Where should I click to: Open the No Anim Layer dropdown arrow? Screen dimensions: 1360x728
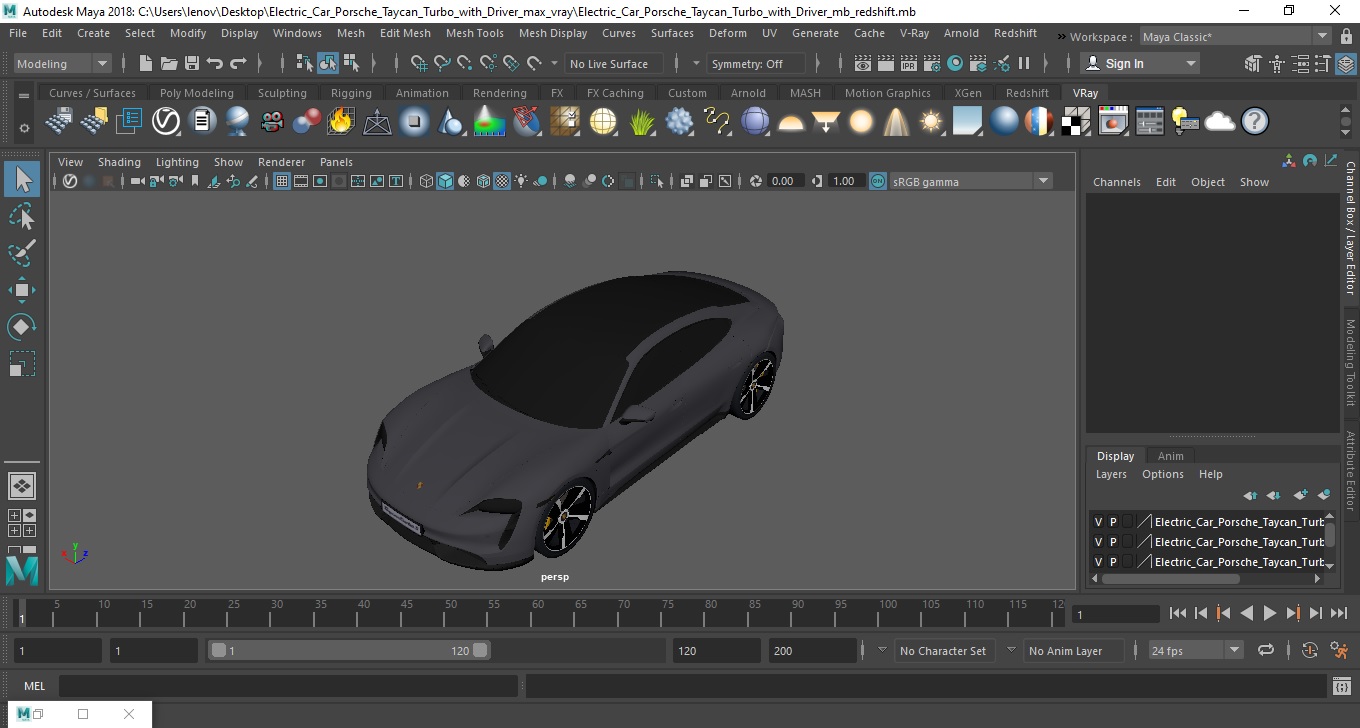1011,650
